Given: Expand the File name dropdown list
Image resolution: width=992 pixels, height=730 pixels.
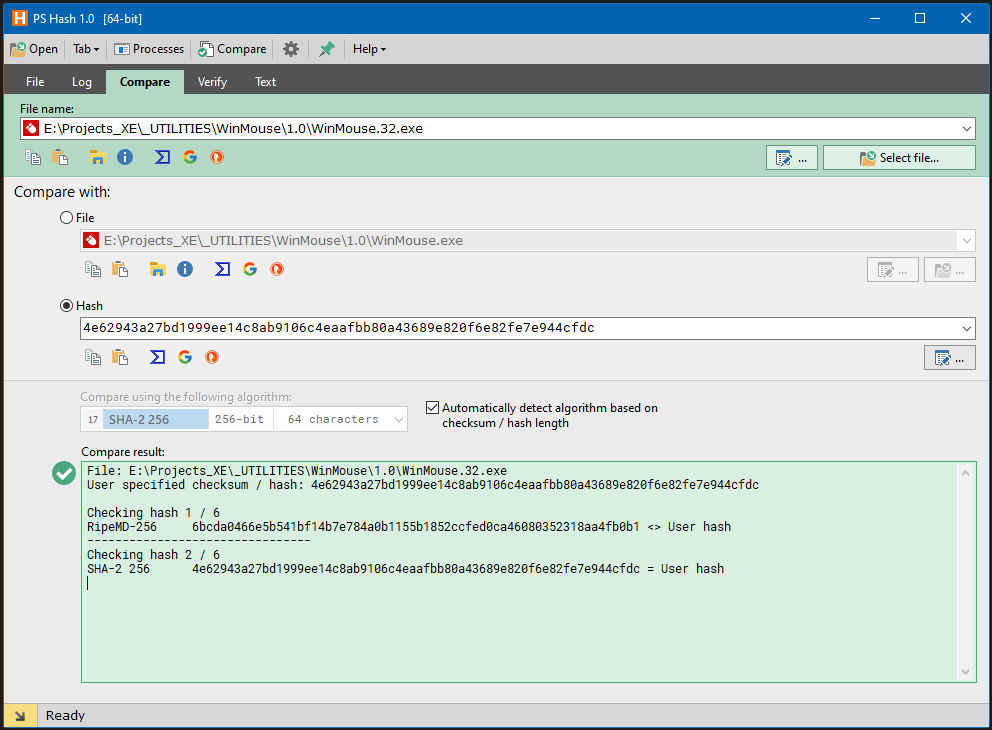Looking at the screenshot, I should point(967,128).
